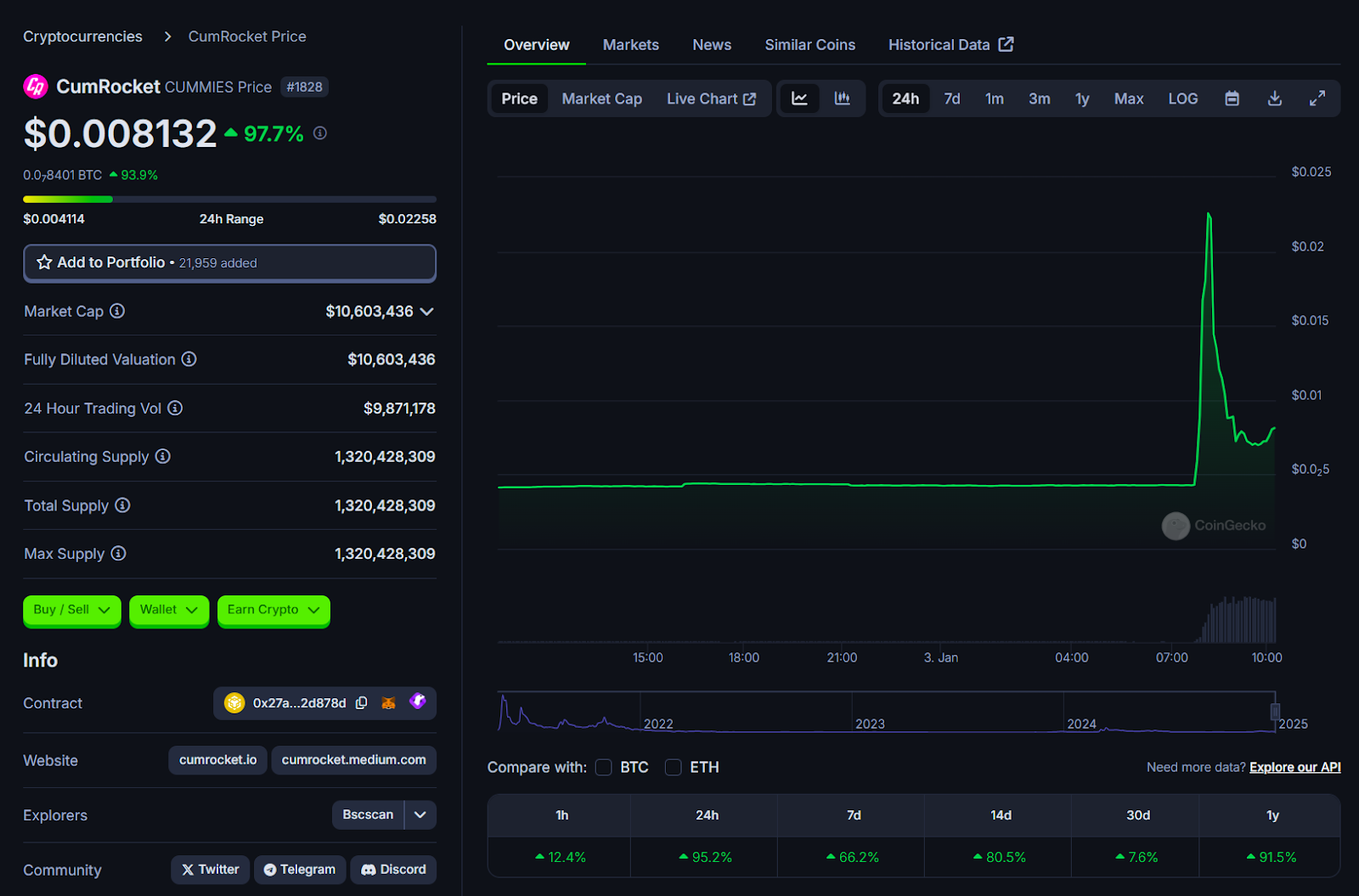Select the 3m time range
Screen dimensions: 1359x896
click(x=1040, y=99)
